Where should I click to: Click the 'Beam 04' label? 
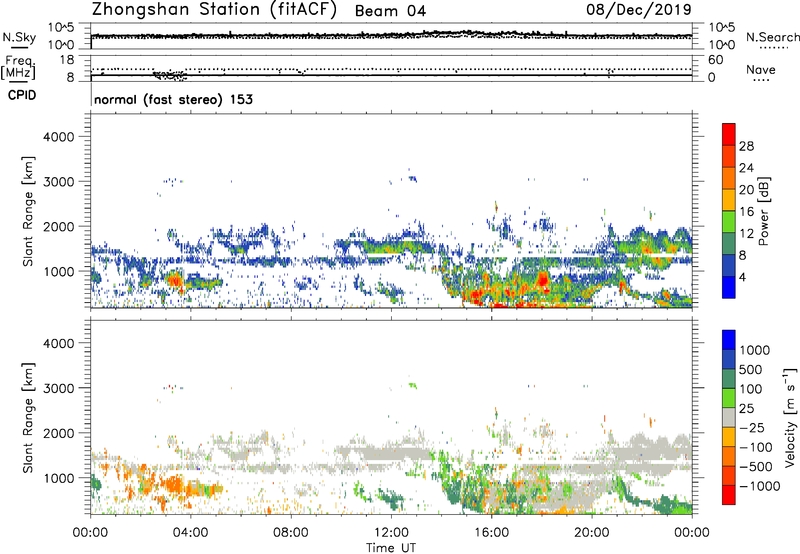(x=390, y=11)
